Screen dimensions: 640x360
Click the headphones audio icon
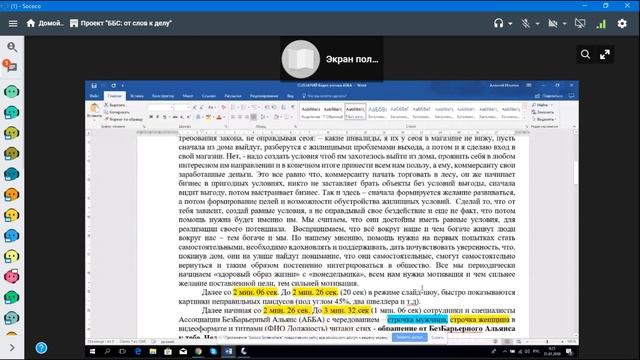coord(498,23)
